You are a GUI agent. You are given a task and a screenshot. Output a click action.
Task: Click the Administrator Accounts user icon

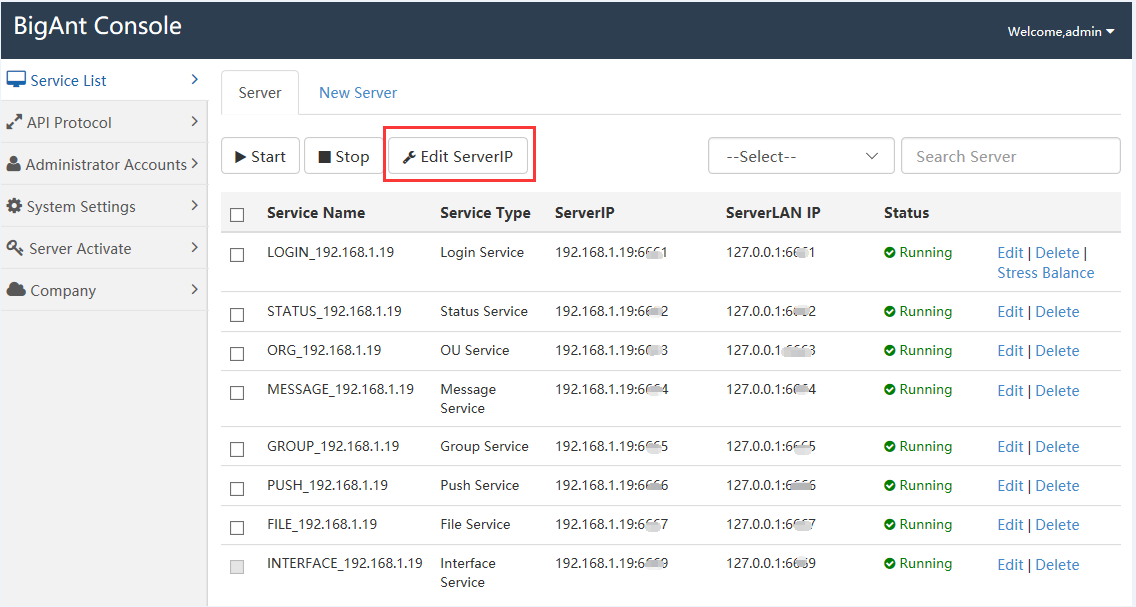pos(14,164)
